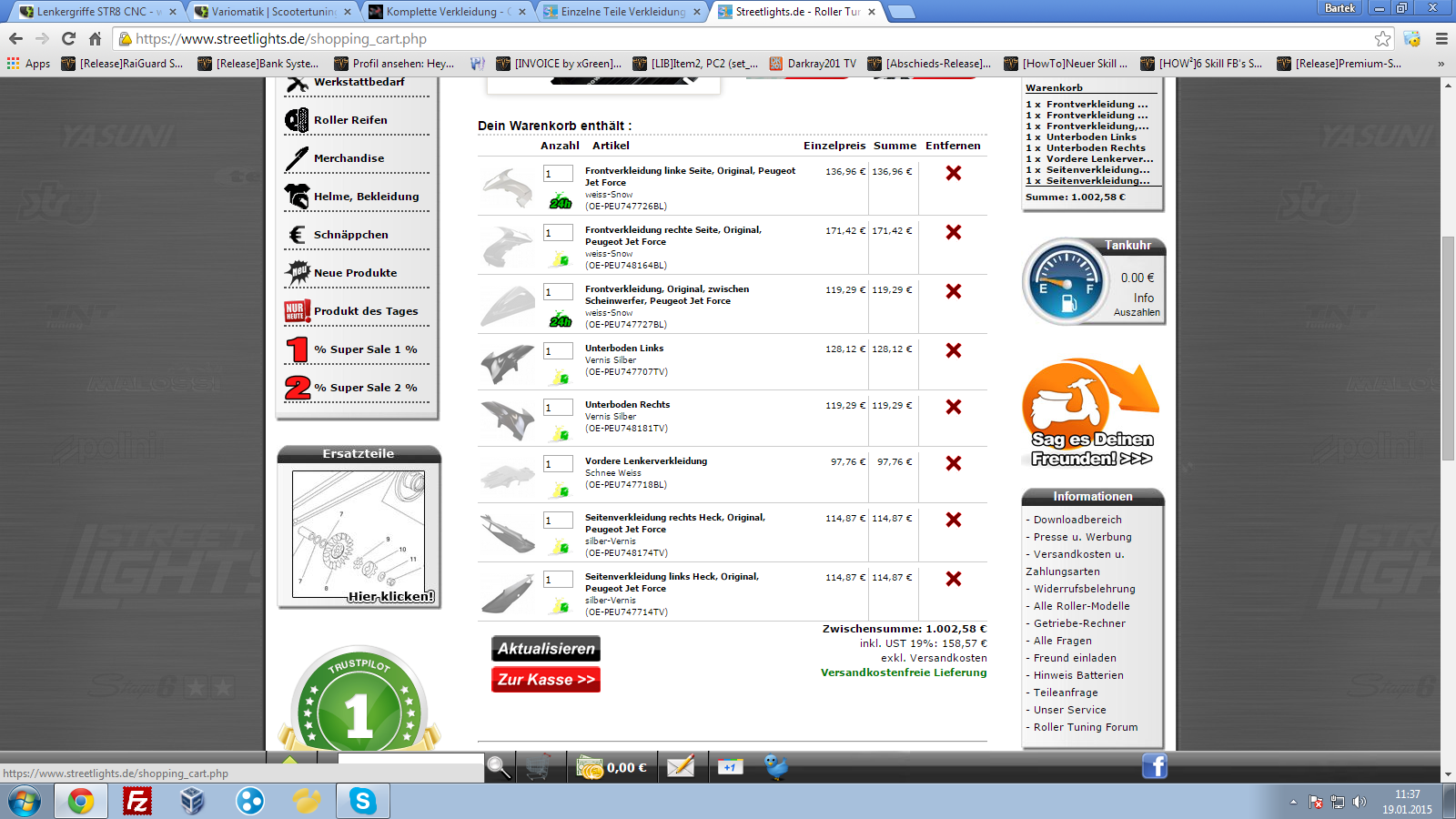Click the search magnifier icon in bottom bar
Image resolution: width=1456 pixels, height=819 pixels.
click(499, 767)
